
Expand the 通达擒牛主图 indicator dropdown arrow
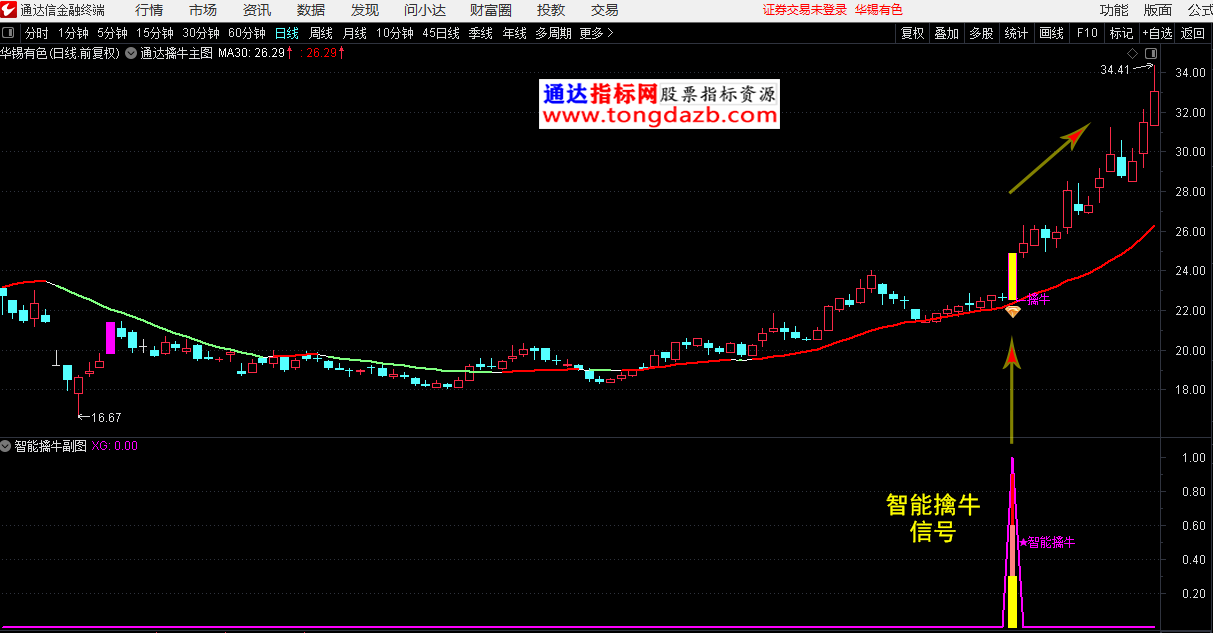pyautogui.click(x=131, y=53)
